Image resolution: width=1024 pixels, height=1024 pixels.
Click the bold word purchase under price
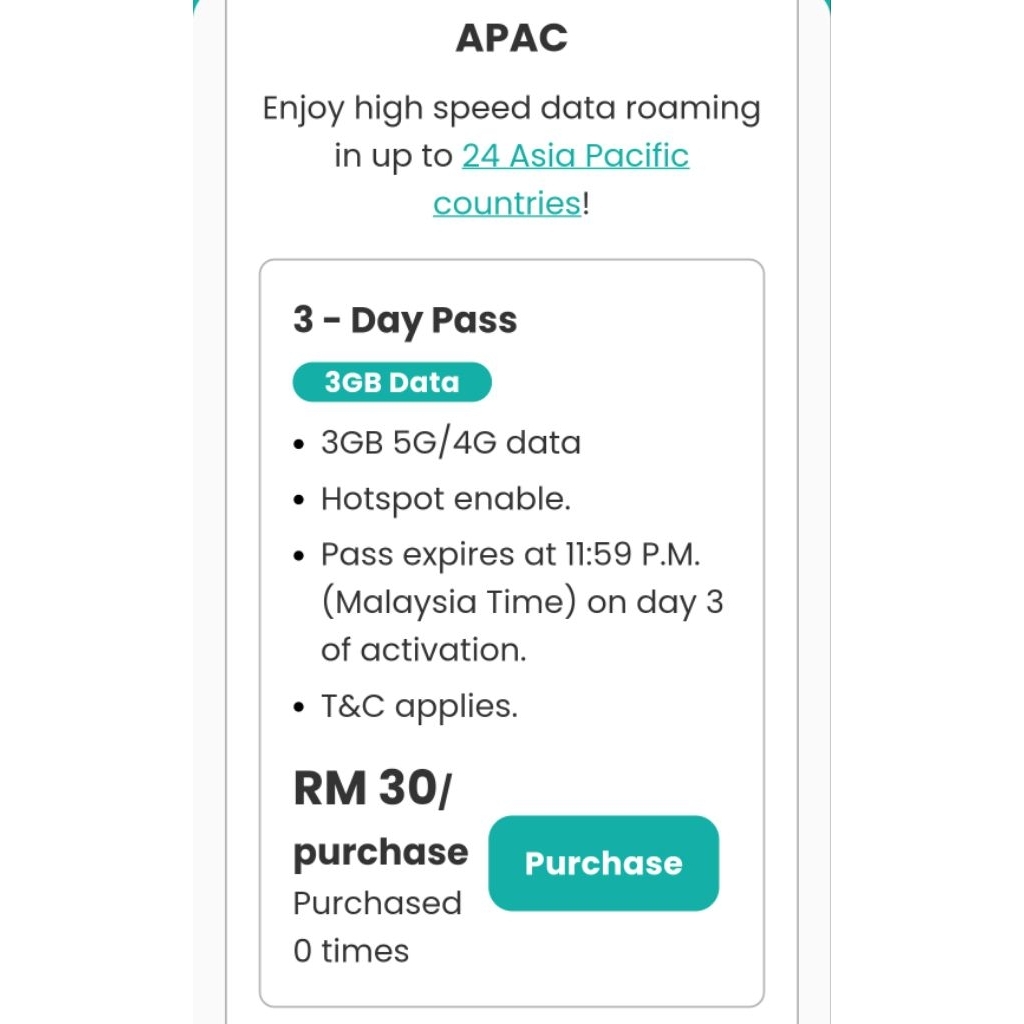[380, 852]
